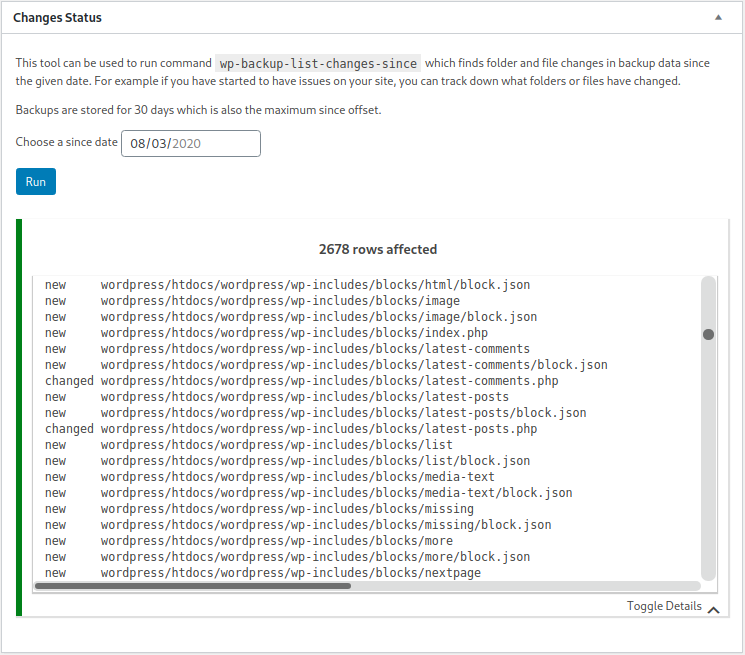The image size is (745, 655).
Task: Select the blocks/nextpage row
Action: (x=263, y=573)
